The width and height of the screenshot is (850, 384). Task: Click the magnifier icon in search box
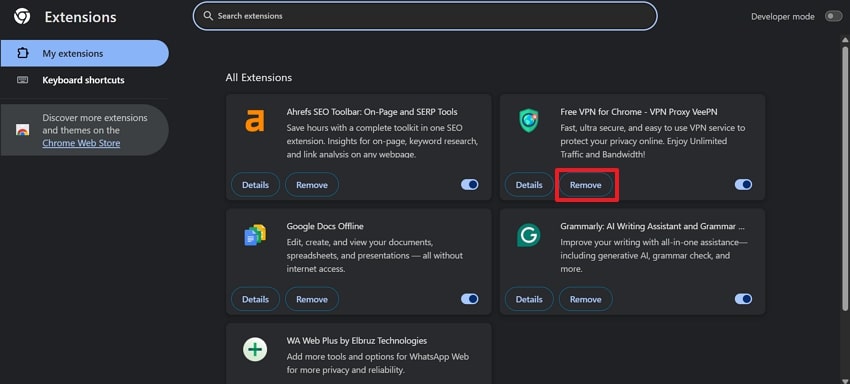point(208,16)
